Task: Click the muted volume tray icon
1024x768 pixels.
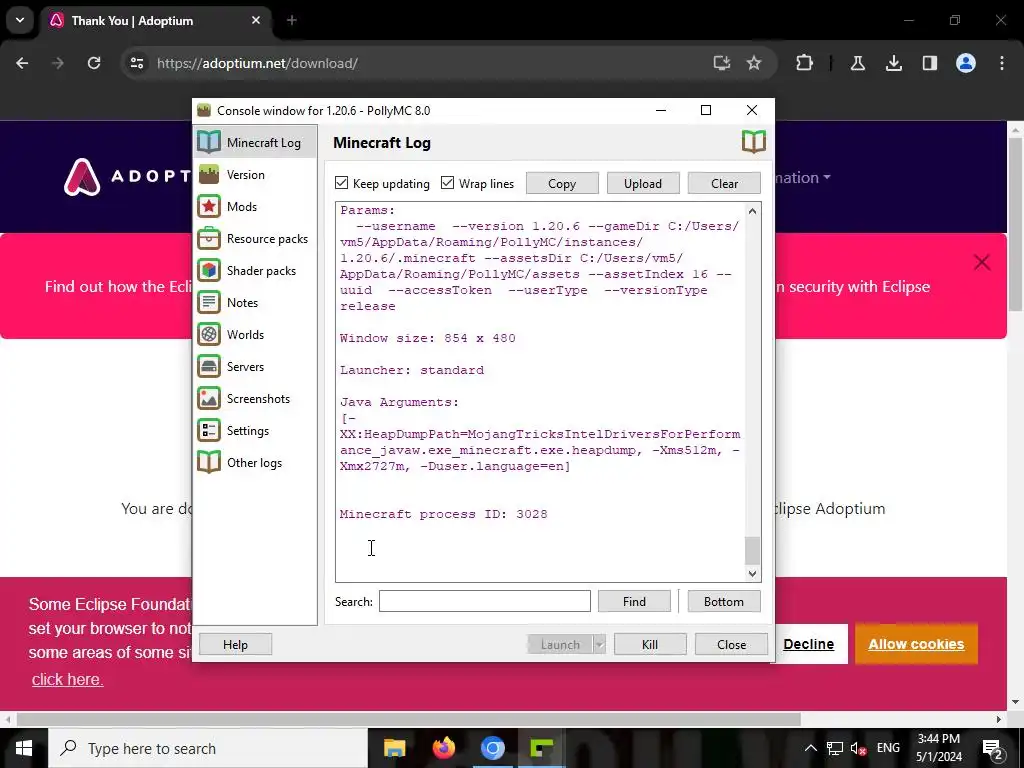Action: click(859, 748)
